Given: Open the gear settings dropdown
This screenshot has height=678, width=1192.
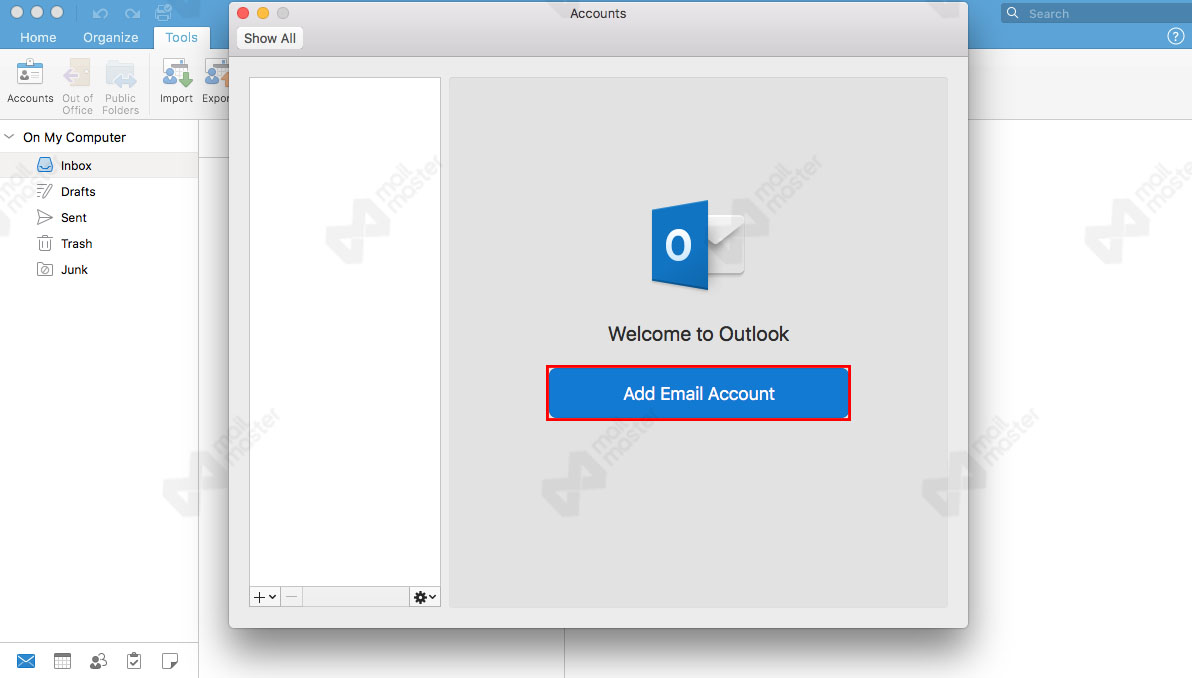Looking at the screenshot, I should pos(425,597).
